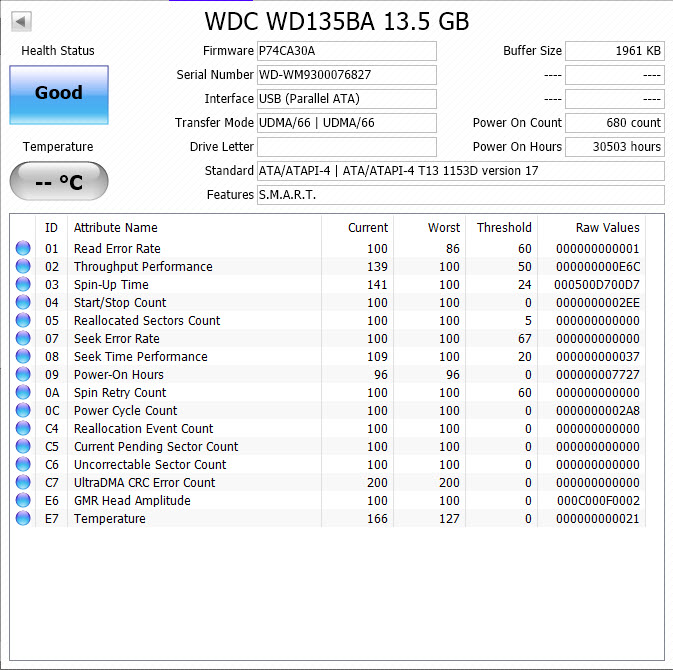
Task: Click the Threshold column header
Action: [504, 227]
